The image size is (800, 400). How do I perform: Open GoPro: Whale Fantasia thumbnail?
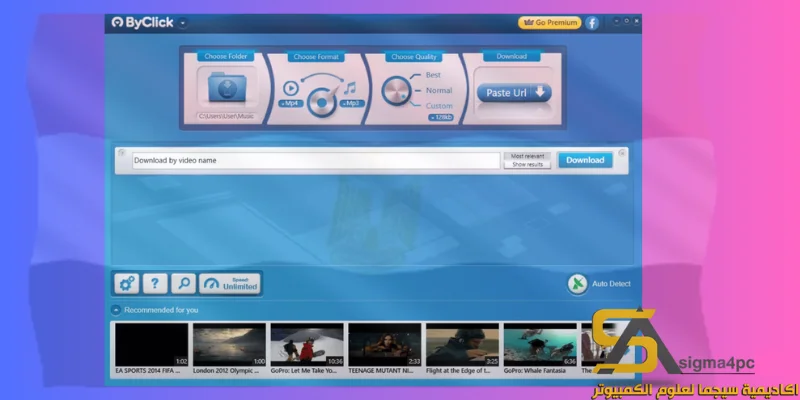pyautogui.click(x=540, y=344)
